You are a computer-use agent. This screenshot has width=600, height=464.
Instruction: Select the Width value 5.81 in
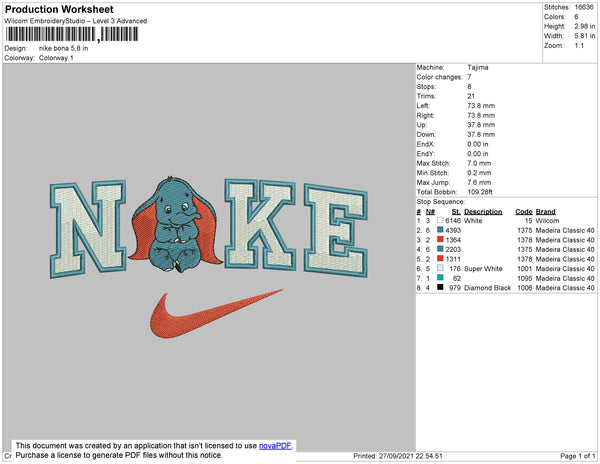[585, 36]
